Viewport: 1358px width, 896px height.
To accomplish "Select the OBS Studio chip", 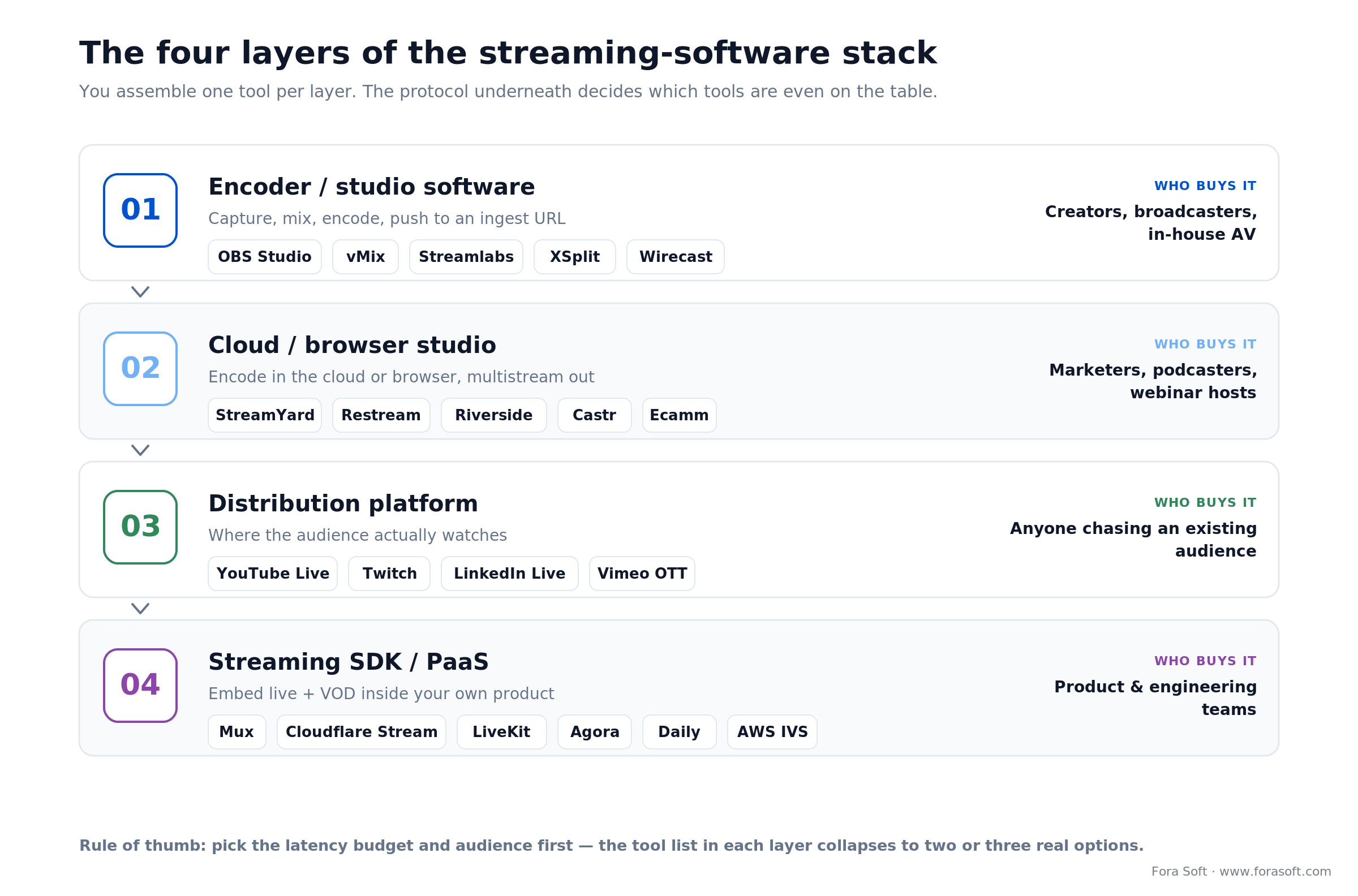I will pos(265,257).
